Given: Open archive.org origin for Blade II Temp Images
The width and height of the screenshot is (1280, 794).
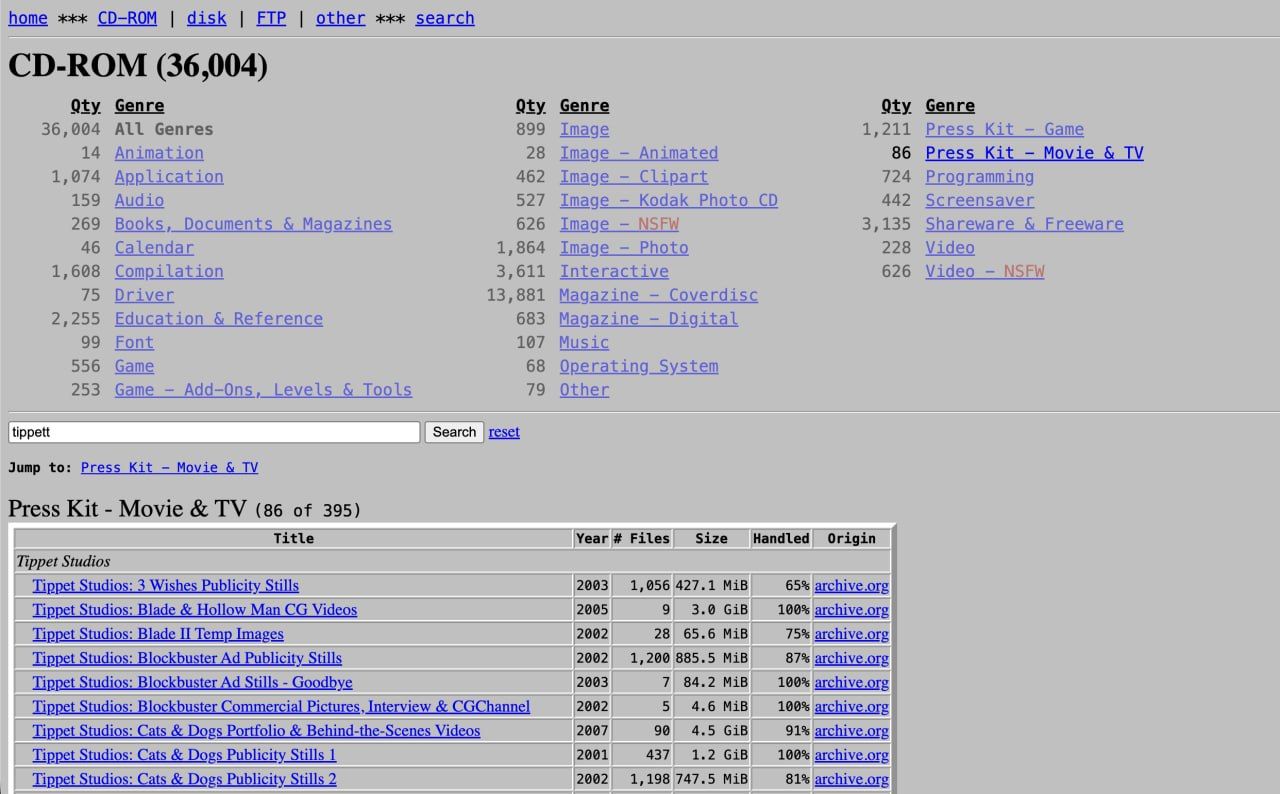Looking at the screenshot, I should 851,634.
